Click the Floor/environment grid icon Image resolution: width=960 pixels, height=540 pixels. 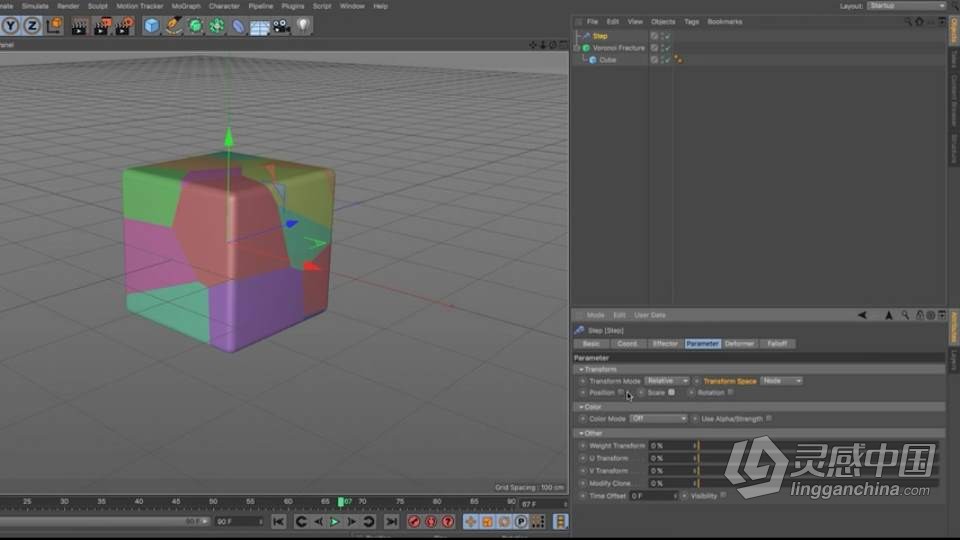[x=259, y=26]
